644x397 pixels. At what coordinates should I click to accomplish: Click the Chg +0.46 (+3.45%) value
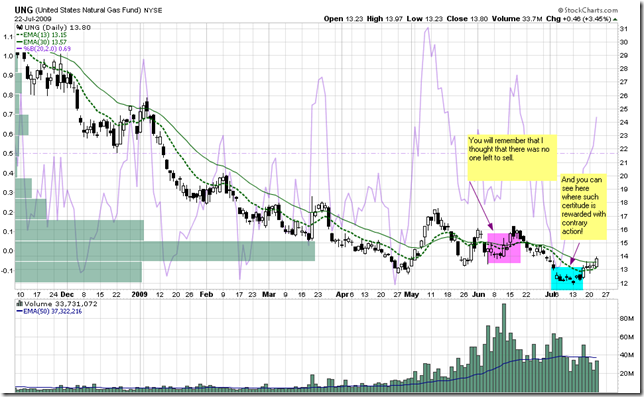click(578, 19)
